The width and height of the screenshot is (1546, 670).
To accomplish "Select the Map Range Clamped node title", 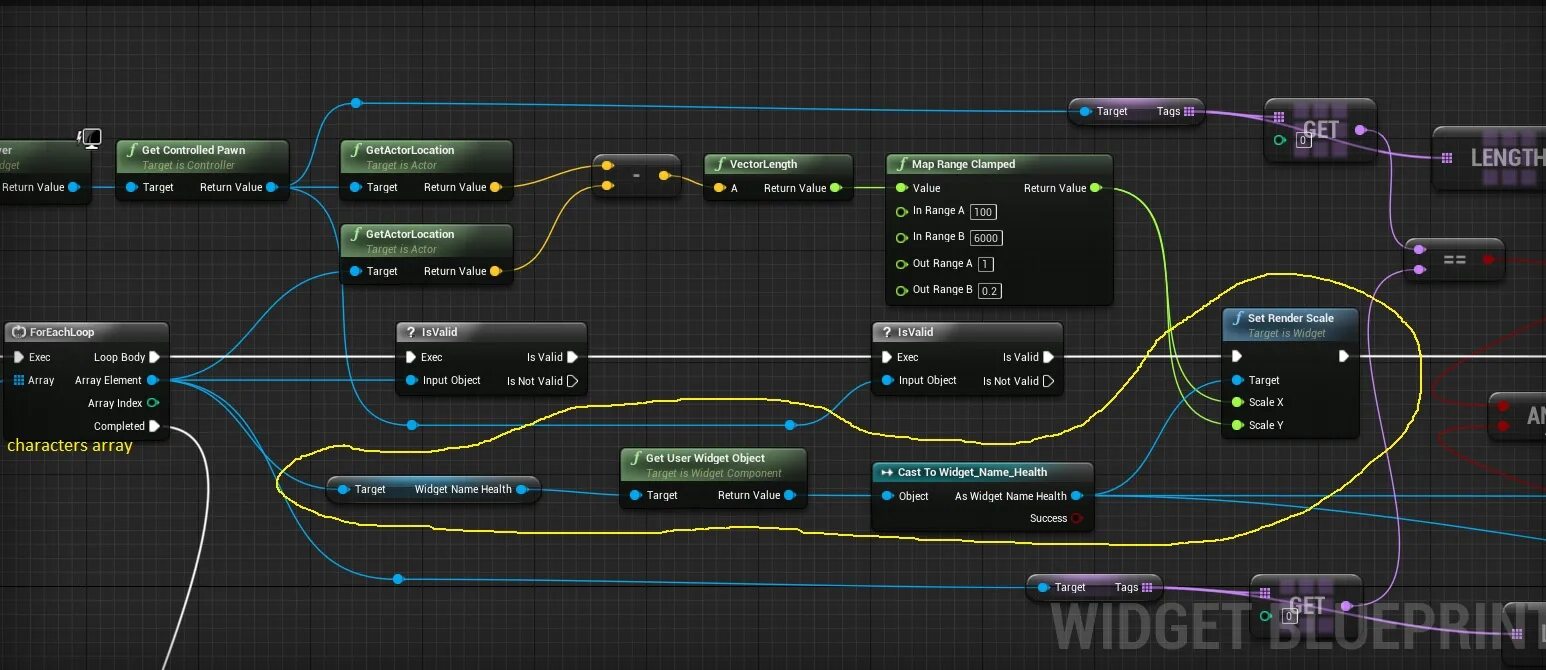I will pos(963,164).
